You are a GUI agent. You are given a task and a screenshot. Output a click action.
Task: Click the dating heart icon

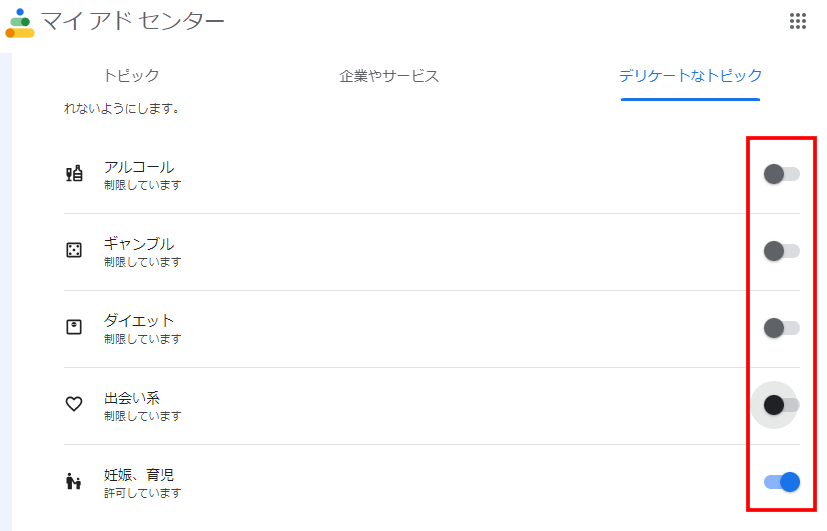pyautogui.click(x=74, y=405)
